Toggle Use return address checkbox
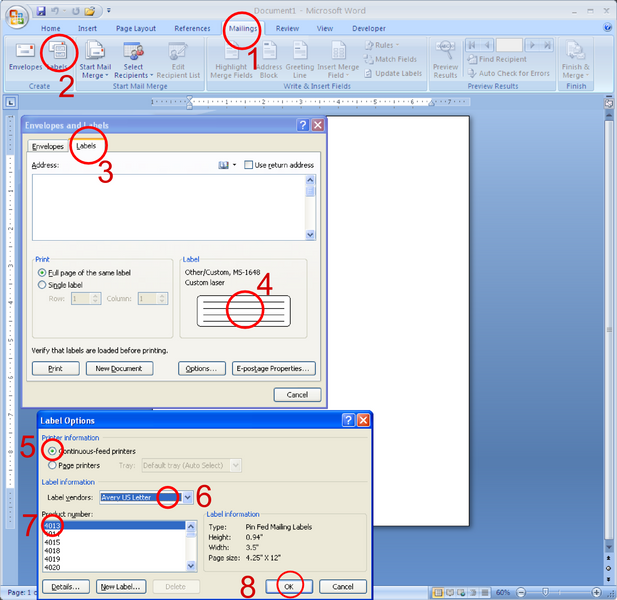This screenshot has width=617, height=600. tap(248, 165)
